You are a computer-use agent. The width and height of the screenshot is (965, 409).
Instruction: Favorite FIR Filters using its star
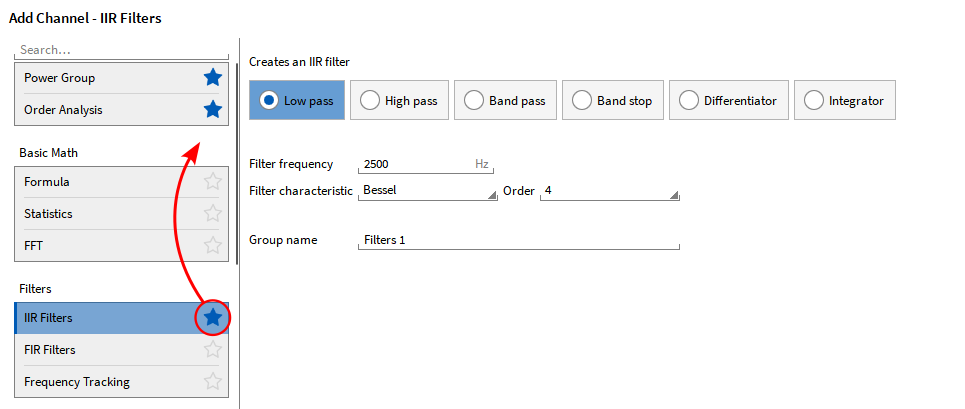pos(212,350)
